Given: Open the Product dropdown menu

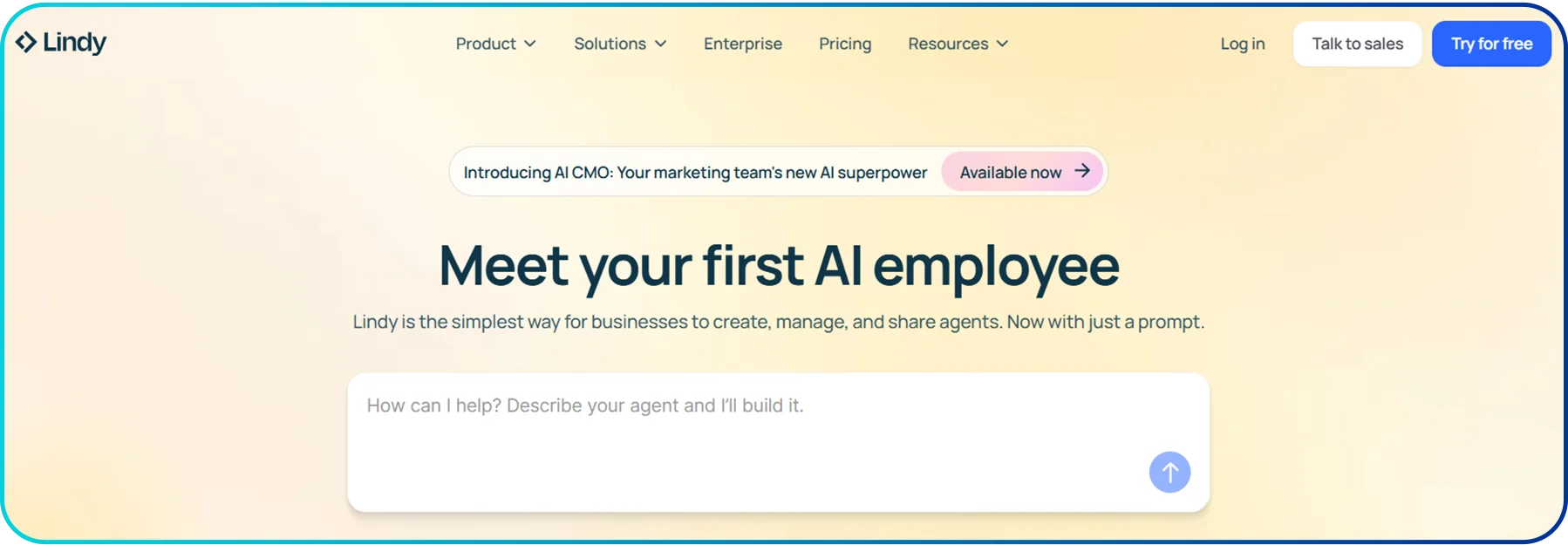Looking at the screenshot, I should (486, 44).
